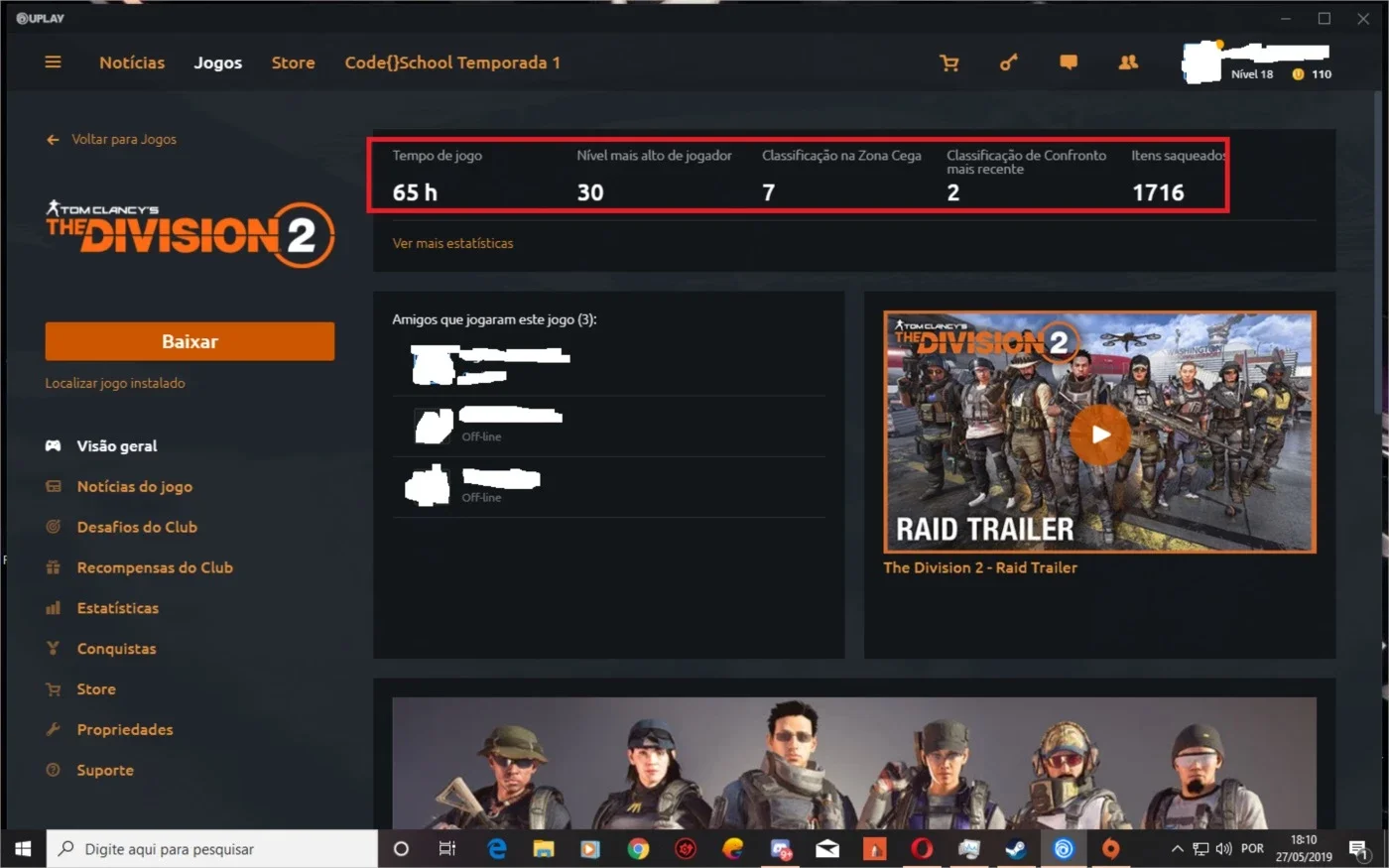Open File Explorer from taskbar

(x=543, y=849)
